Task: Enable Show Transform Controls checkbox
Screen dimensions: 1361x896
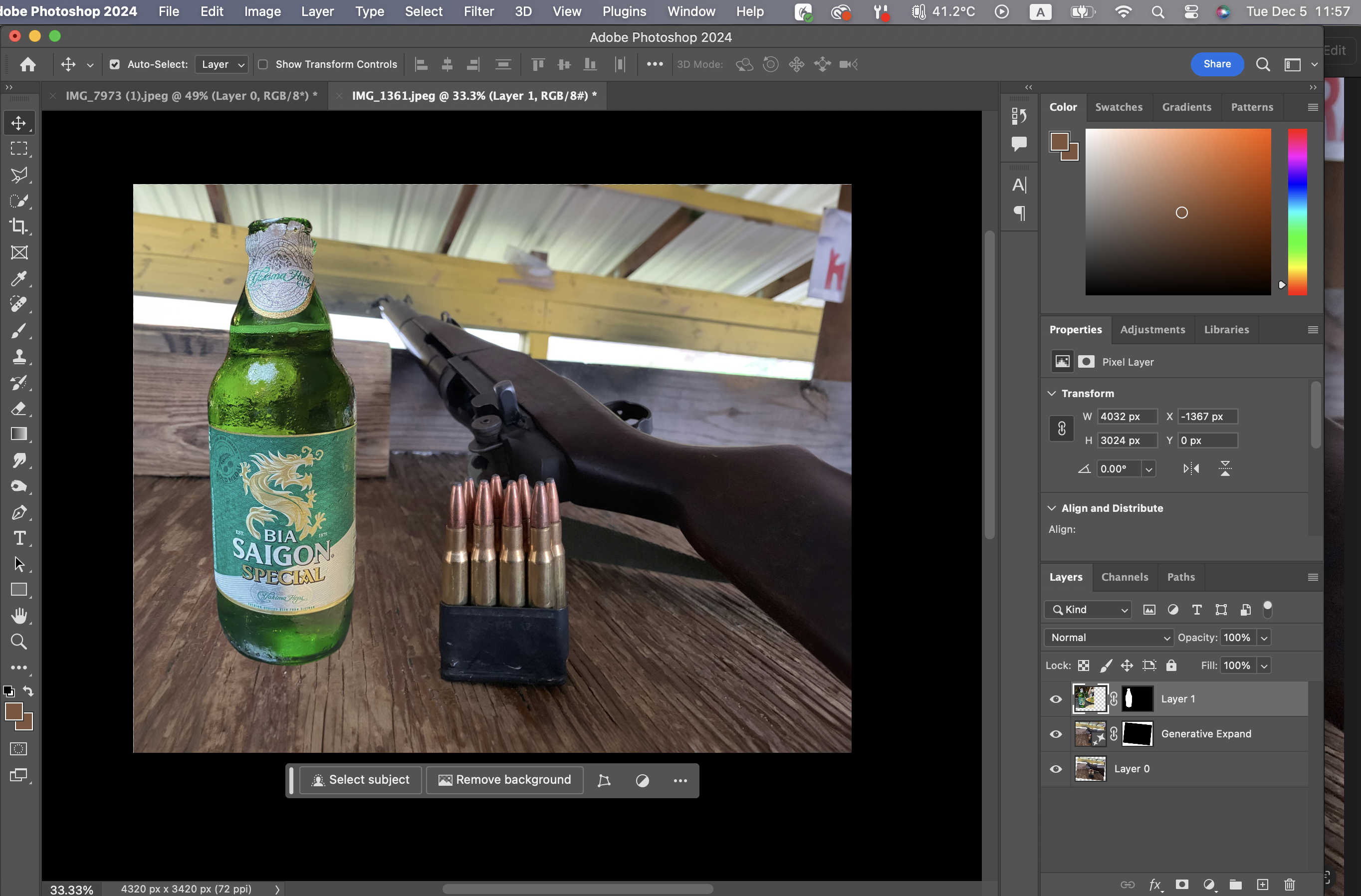Action: point(263,64)
